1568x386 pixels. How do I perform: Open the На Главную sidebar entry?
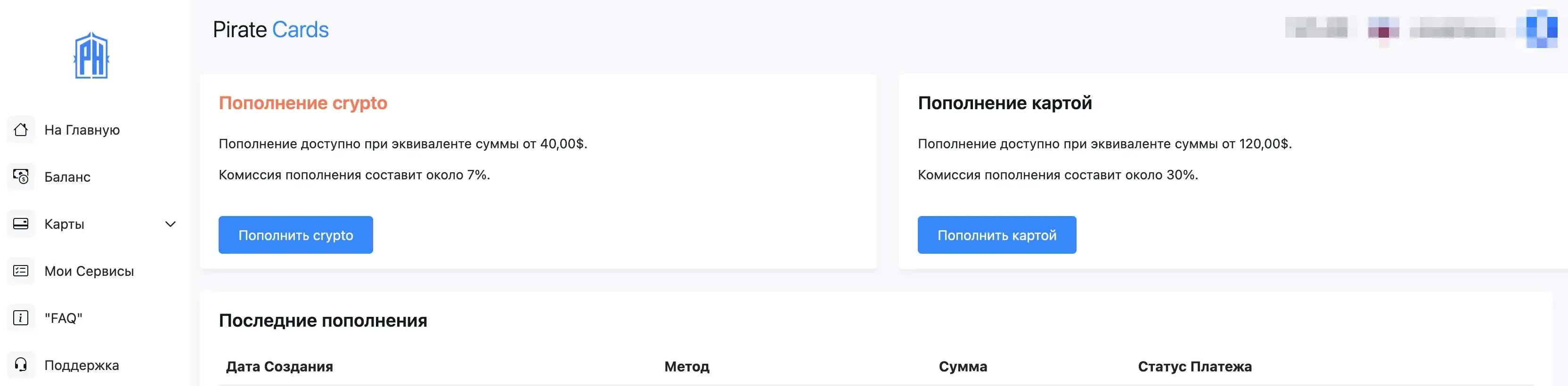coord(82,129)
